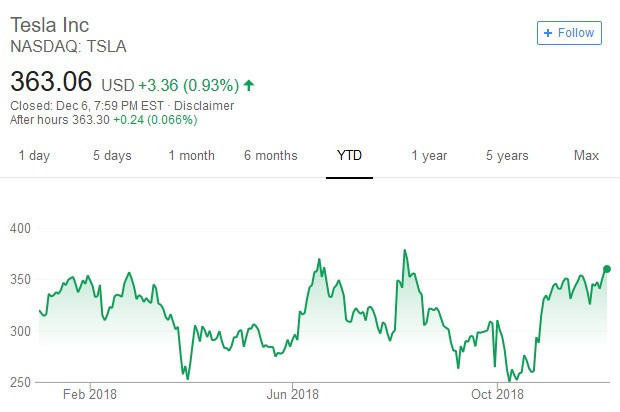
Task: Open the Disclaimer link
Action: point(204,106)
